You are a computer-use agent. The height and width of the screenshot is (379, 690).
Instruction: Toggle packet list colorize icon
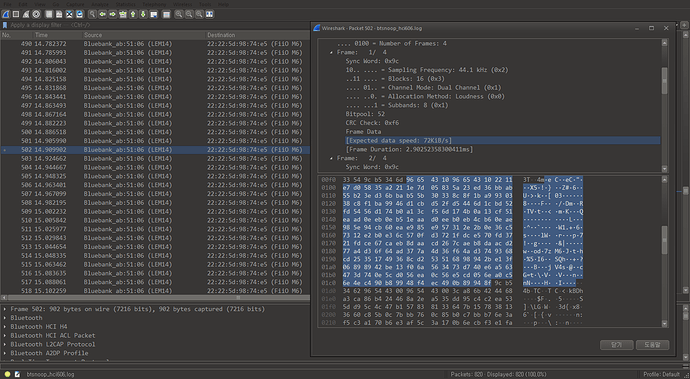[166, 14]
